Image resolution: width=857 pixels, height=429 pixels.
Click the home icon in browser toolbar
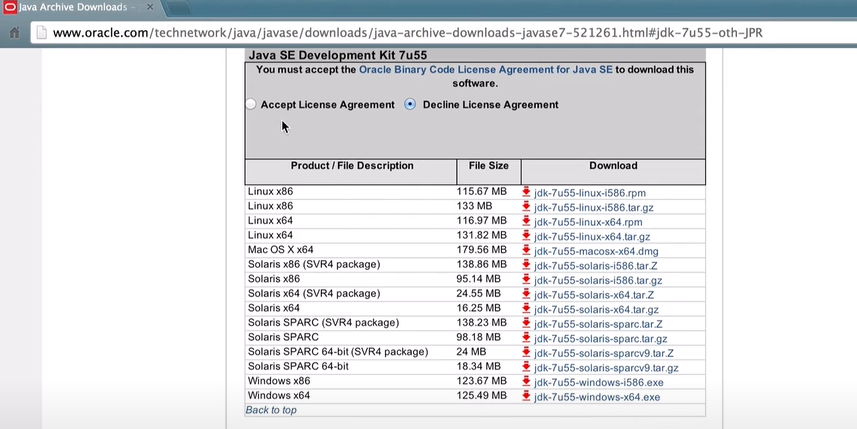tap(15, 33)
